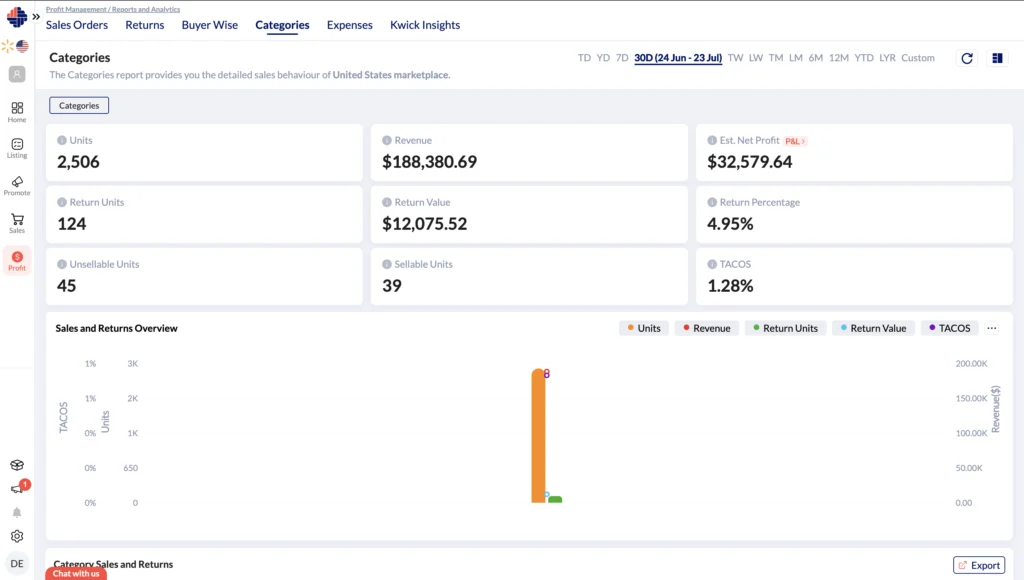Toggle TACOS series in chart legend
1024x580 pixels.
pos(949,328)
